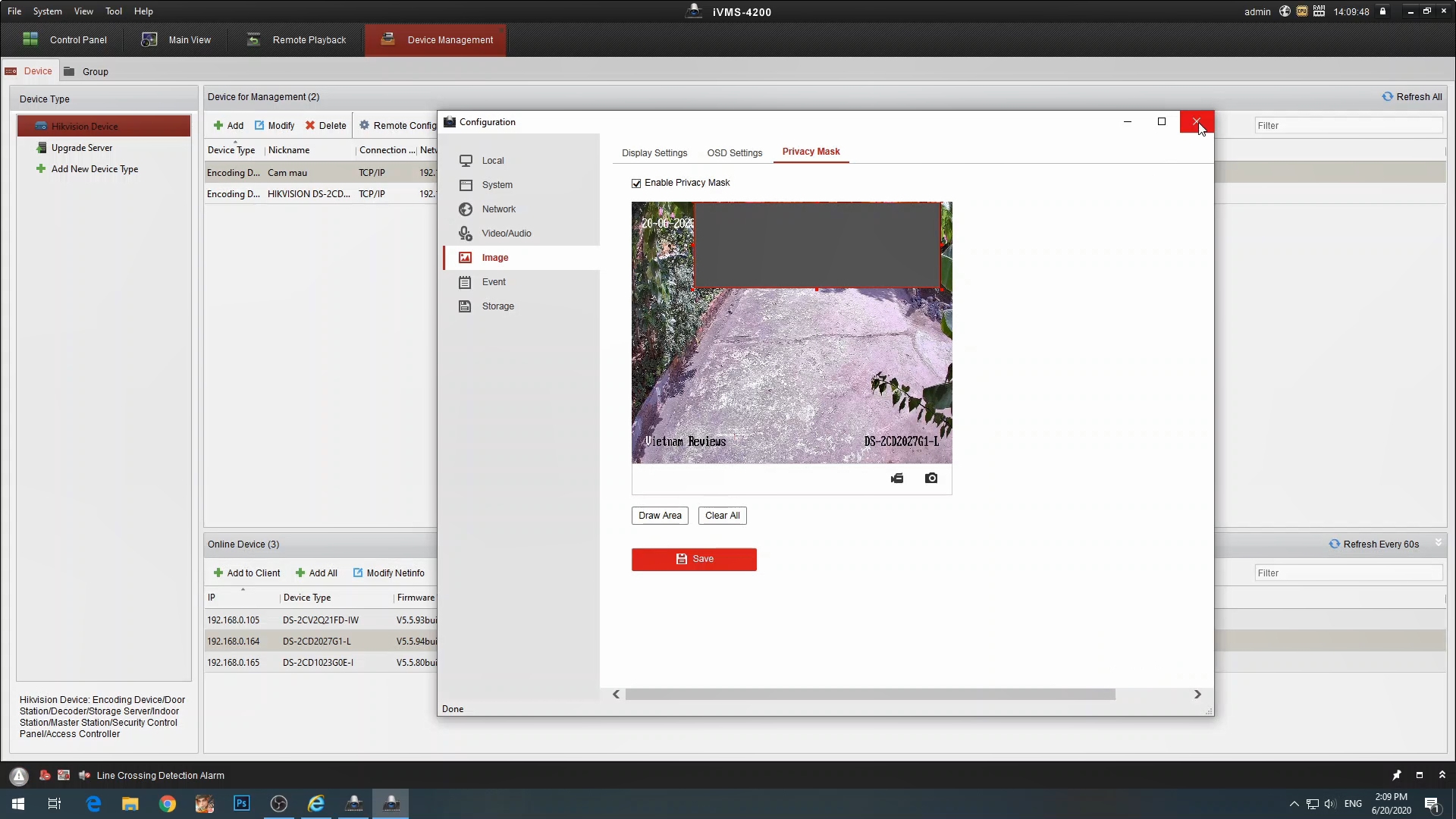1456x819 pixels.
Task: Select the Privacy Mask tab
Action: [811, 152]
